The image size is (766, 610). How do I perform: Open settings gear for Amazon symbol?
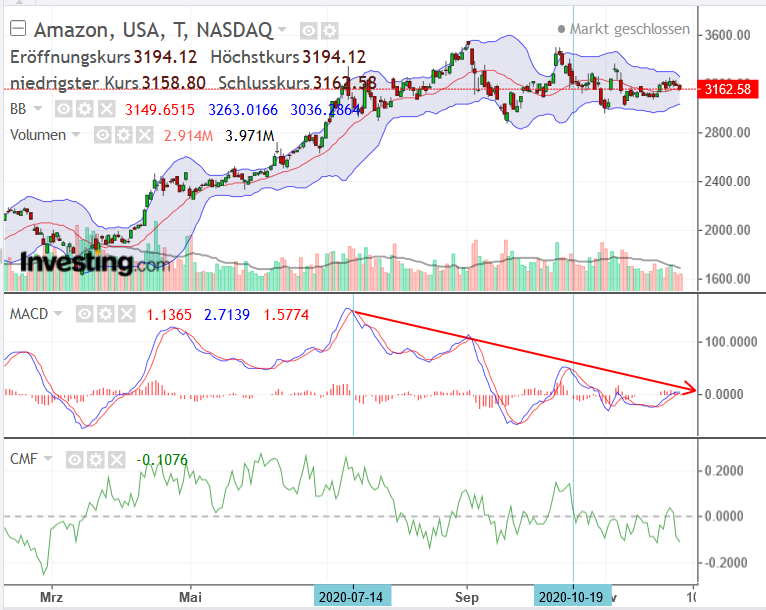pos(330,31)
